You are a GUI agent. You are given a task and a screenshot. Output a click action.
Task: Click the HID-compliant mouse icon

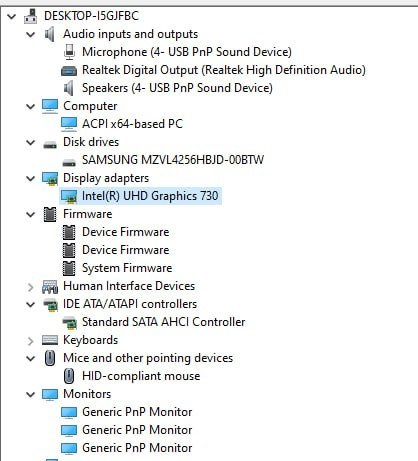(69, 376)
